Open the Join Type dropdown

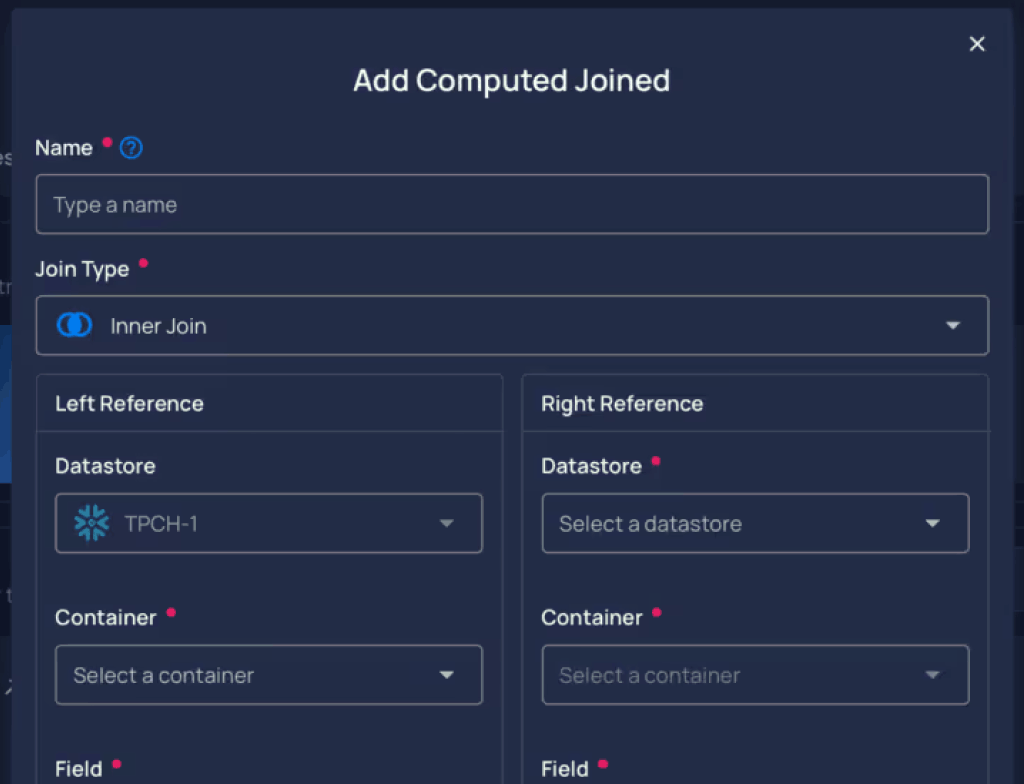(512, 325)
